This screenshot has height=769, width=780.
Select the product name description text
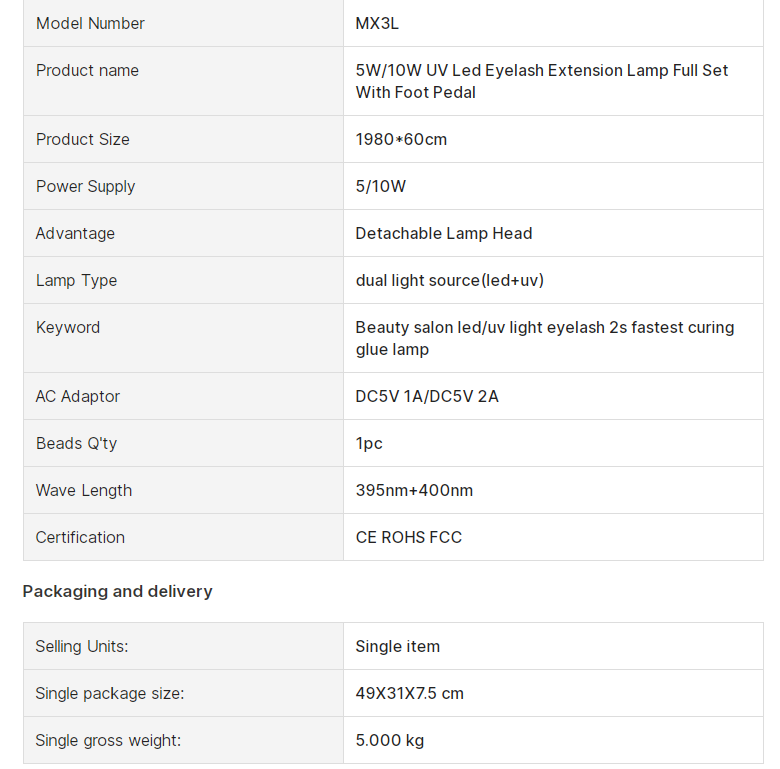541,81
